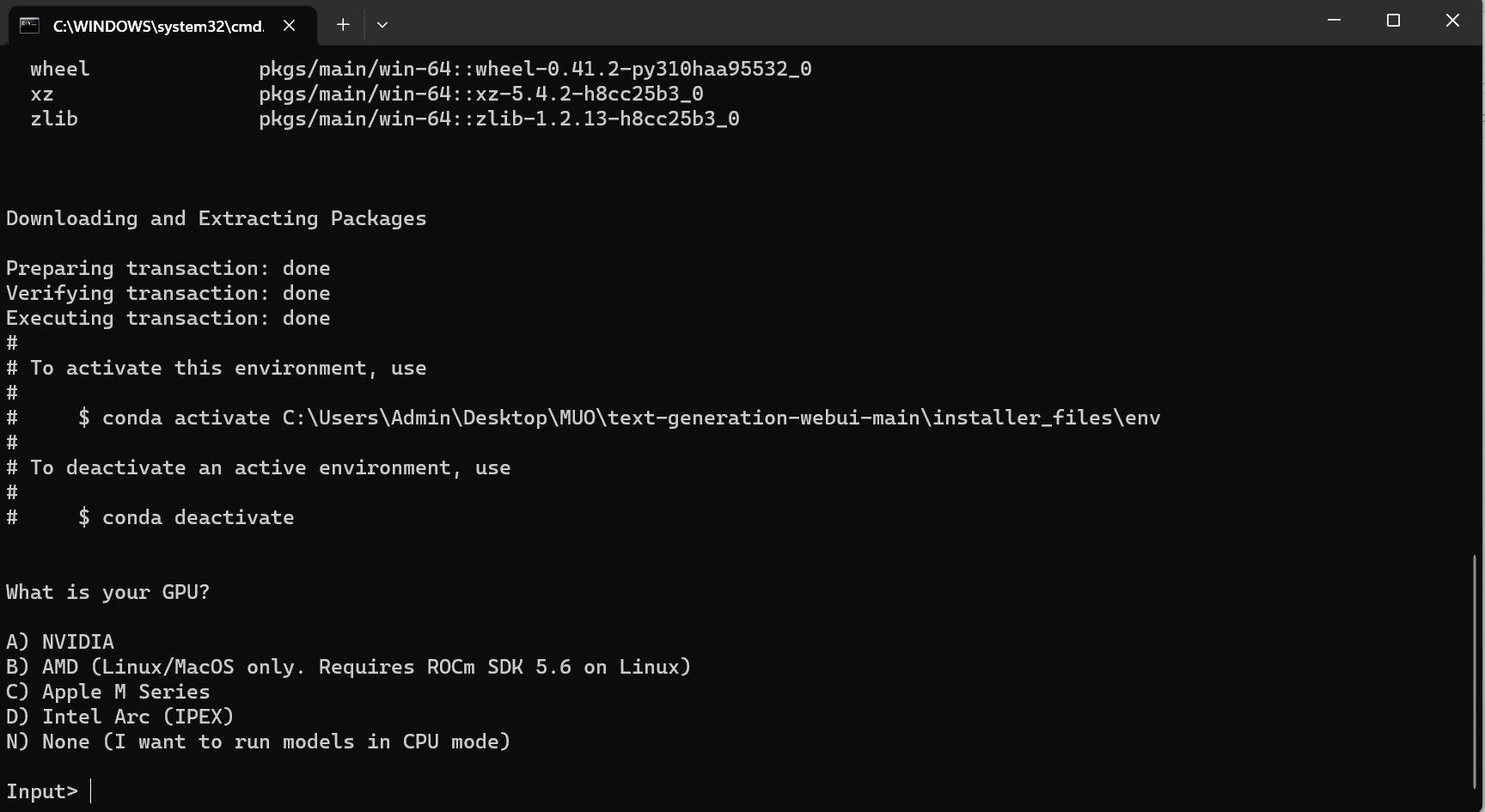Screen dimensions: 1485x812
Task: Click the minimize icon
Action: 1333,19
